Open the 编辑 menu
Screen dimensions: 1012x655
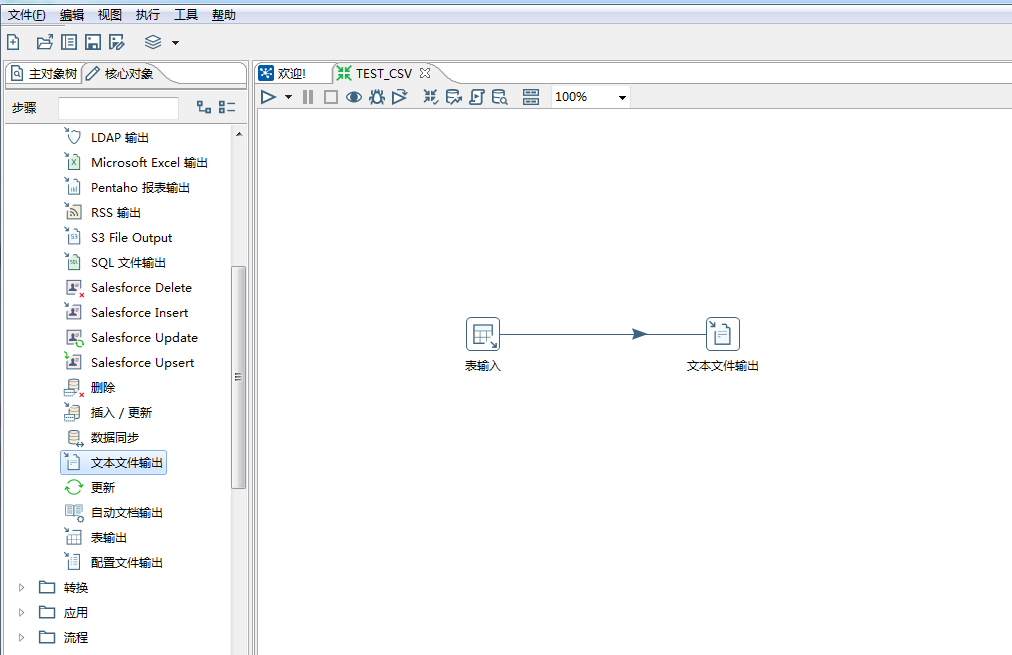pos(72,15)
